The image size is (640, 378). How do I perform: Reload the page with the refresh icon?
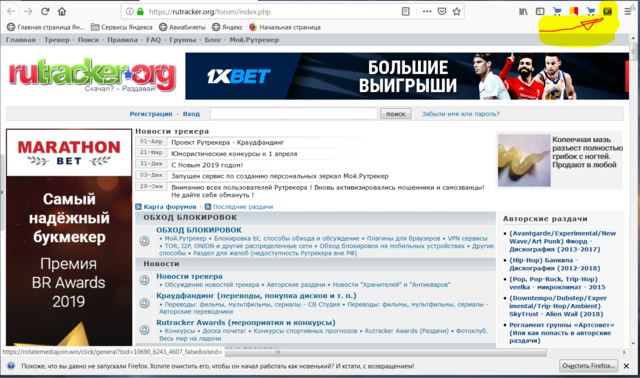tap(45, 11)
